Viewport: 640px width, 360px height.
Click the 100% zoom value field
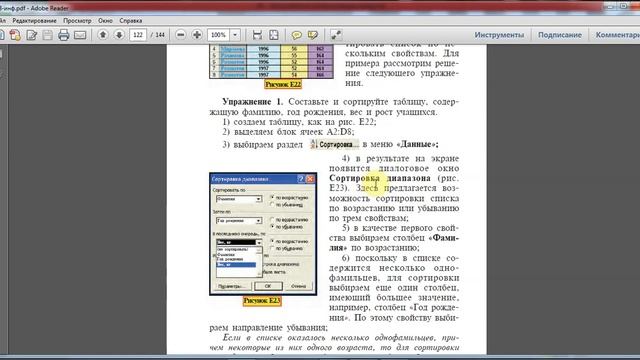(218, 35)
